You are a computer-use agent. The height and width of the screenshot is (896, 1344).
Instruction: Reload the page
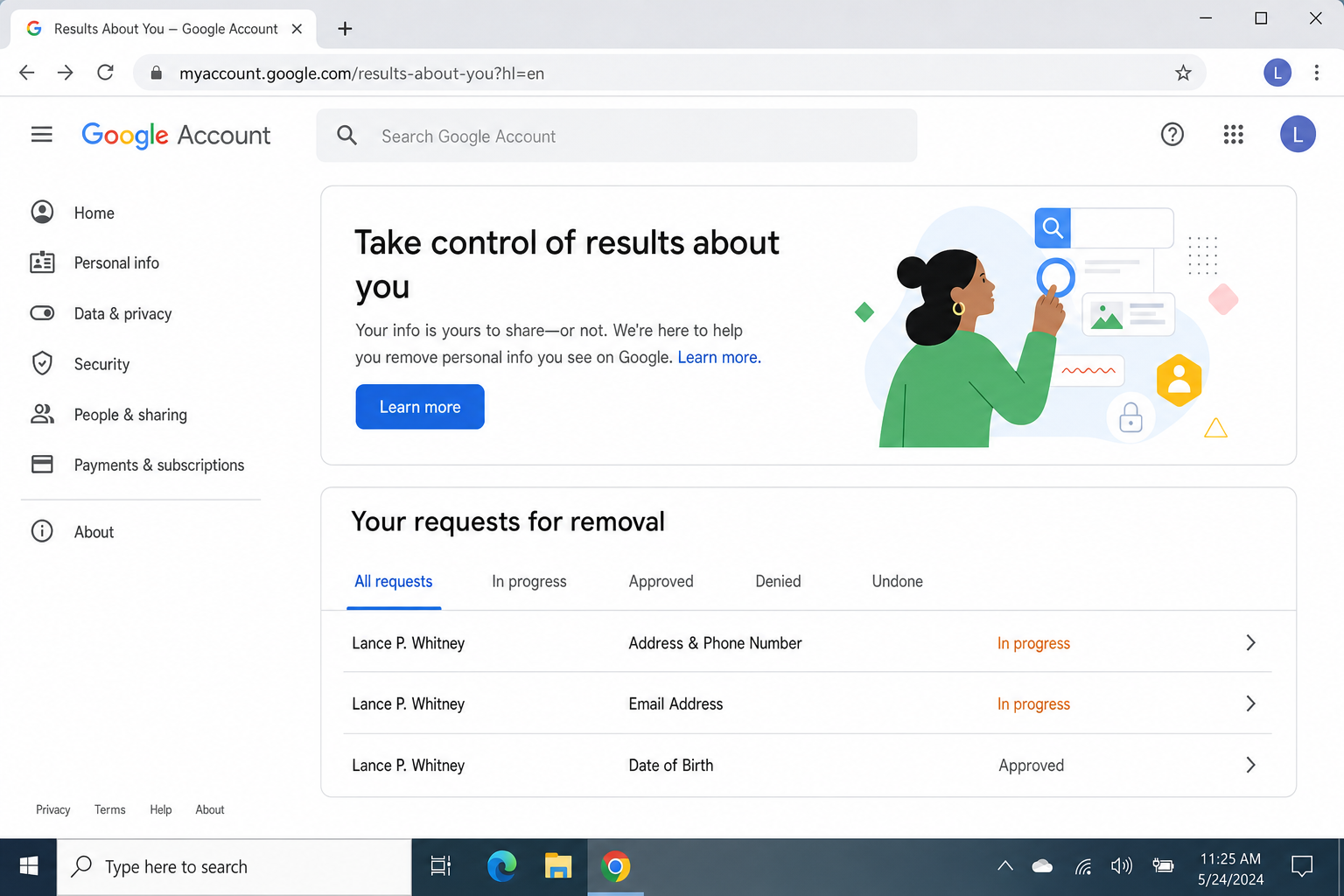105,73
